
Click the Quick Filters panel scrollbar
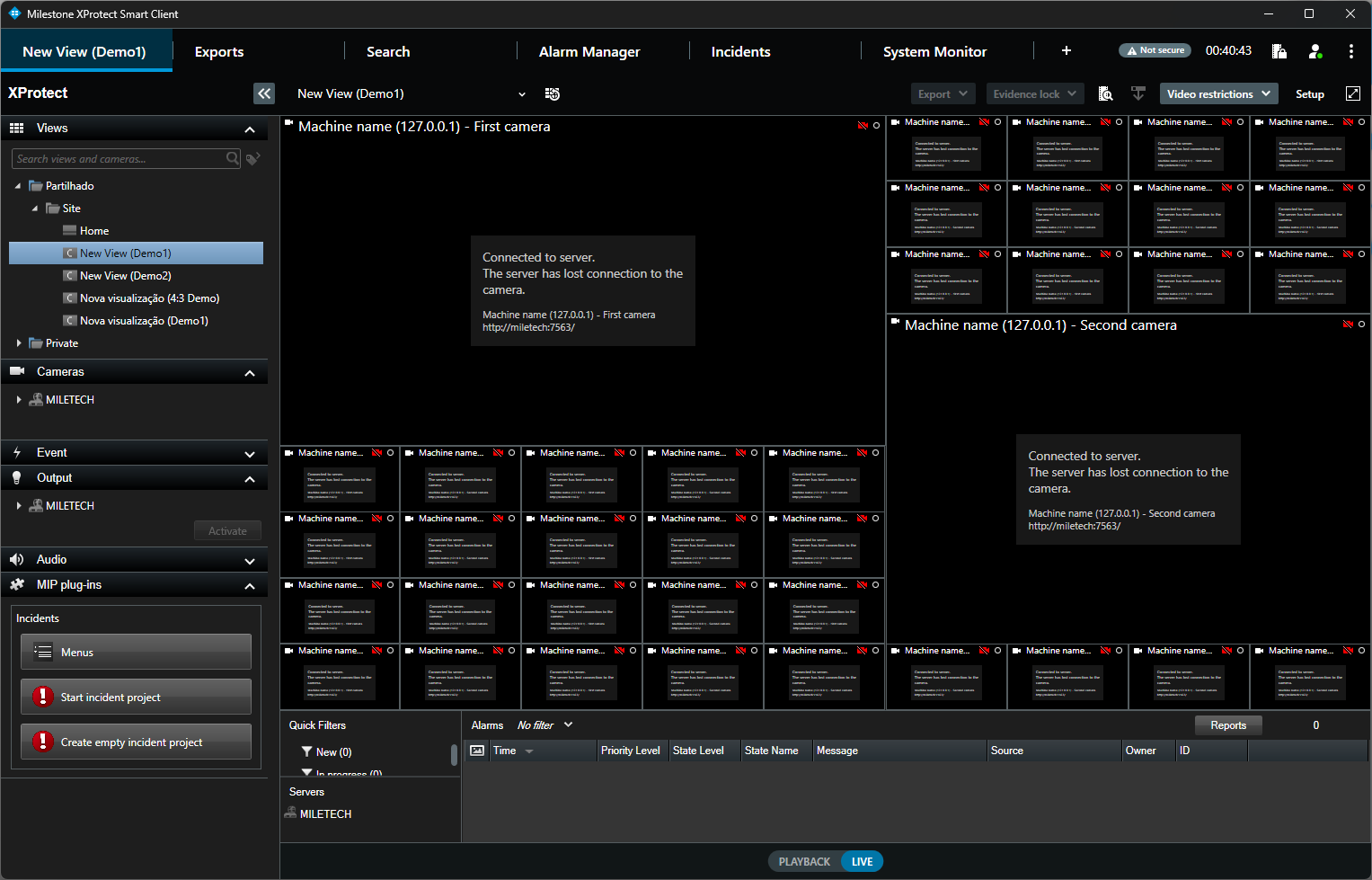pos(454,754)
